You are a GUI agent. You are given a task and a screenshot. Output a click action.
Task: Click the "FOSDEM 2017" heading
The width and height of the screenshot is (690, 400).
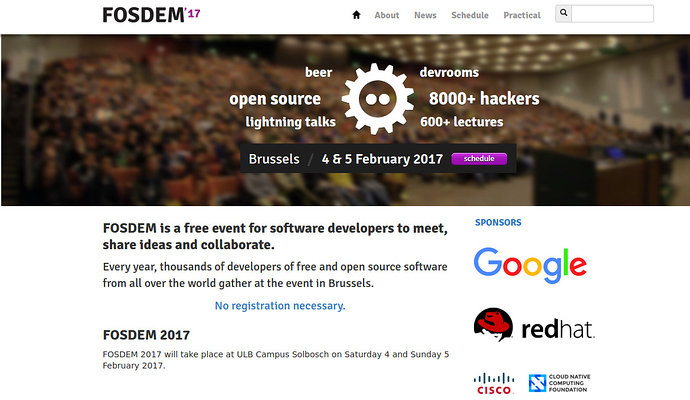point(146,335)
